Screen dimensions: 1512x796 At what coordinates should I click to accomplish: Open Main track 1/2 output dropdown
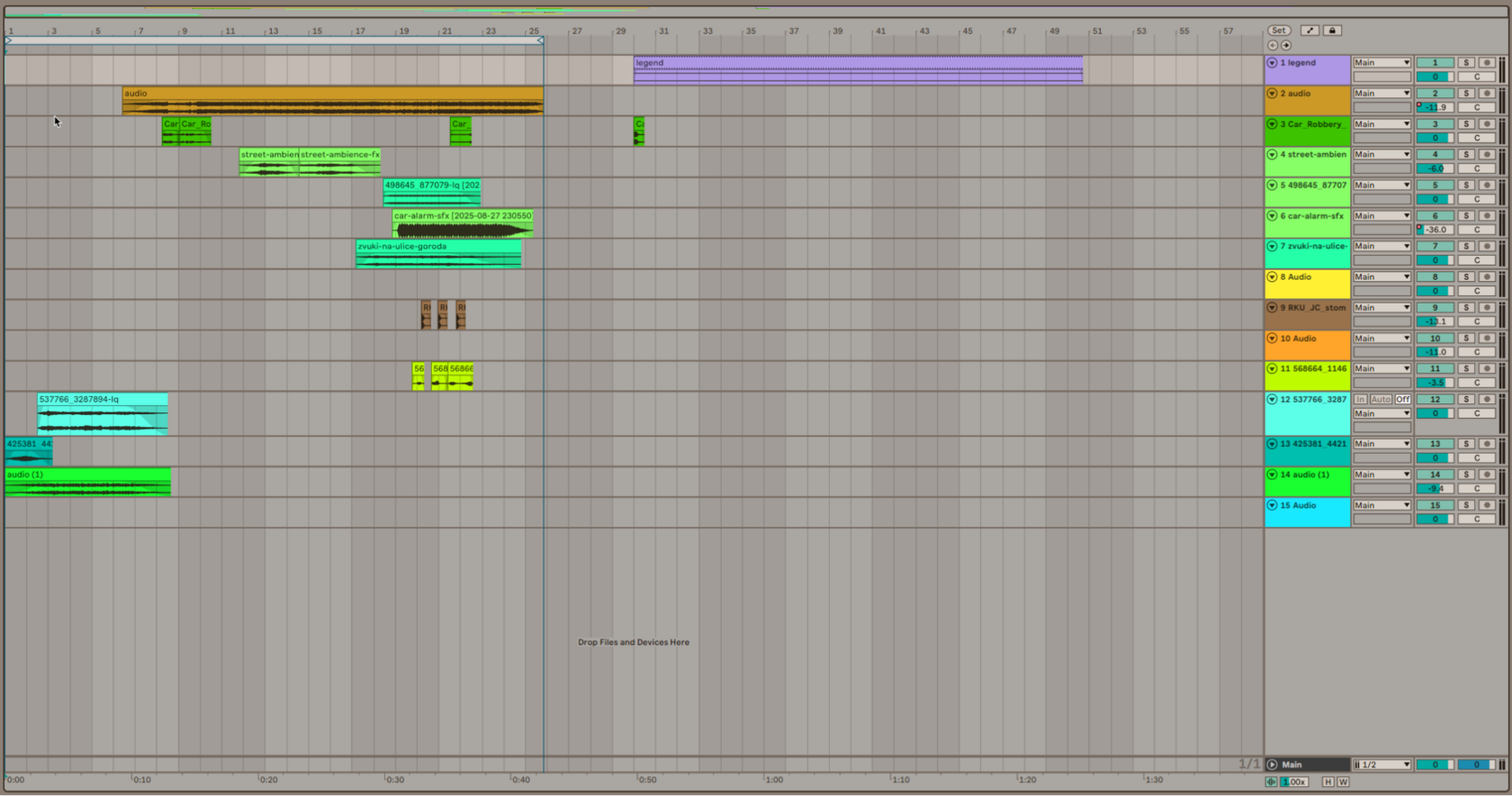click(1381, 764)
